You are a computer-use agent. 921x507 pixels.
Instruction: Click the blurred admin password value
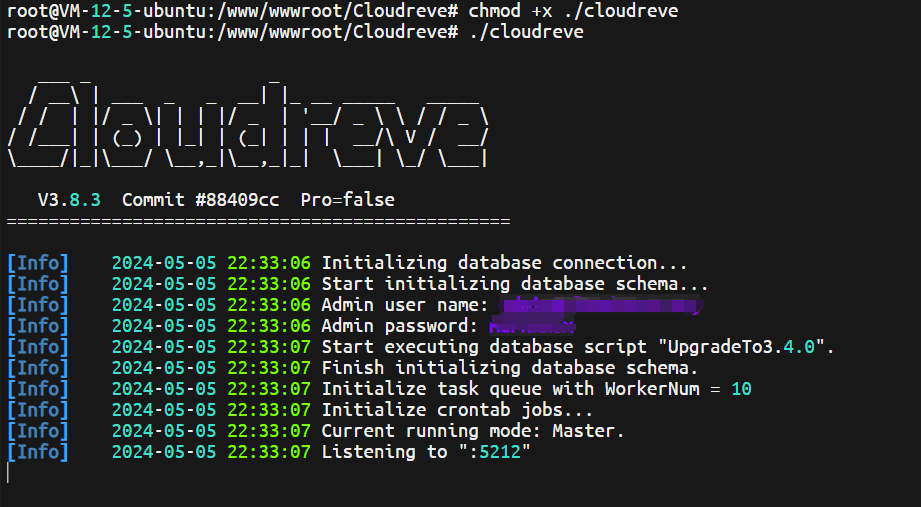532,326
